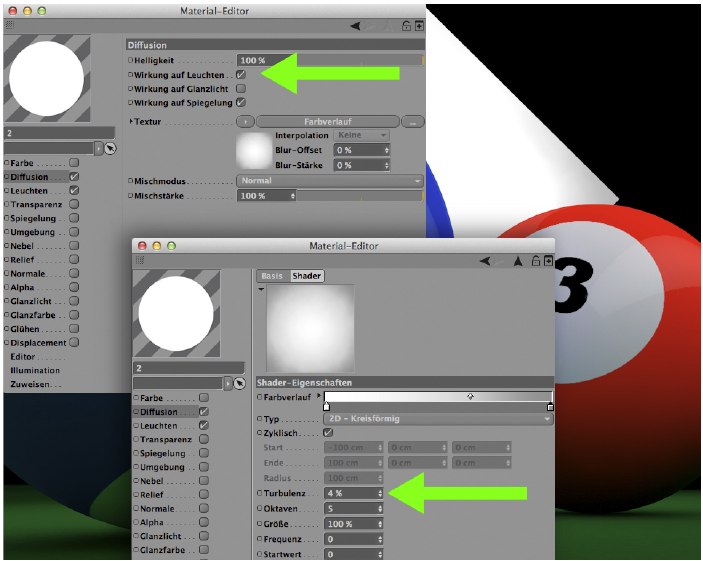Click lock icon in front Material-Editor
Image resolution: width=703 pixels, height=561 pixels.
click(x=535, y=261)
